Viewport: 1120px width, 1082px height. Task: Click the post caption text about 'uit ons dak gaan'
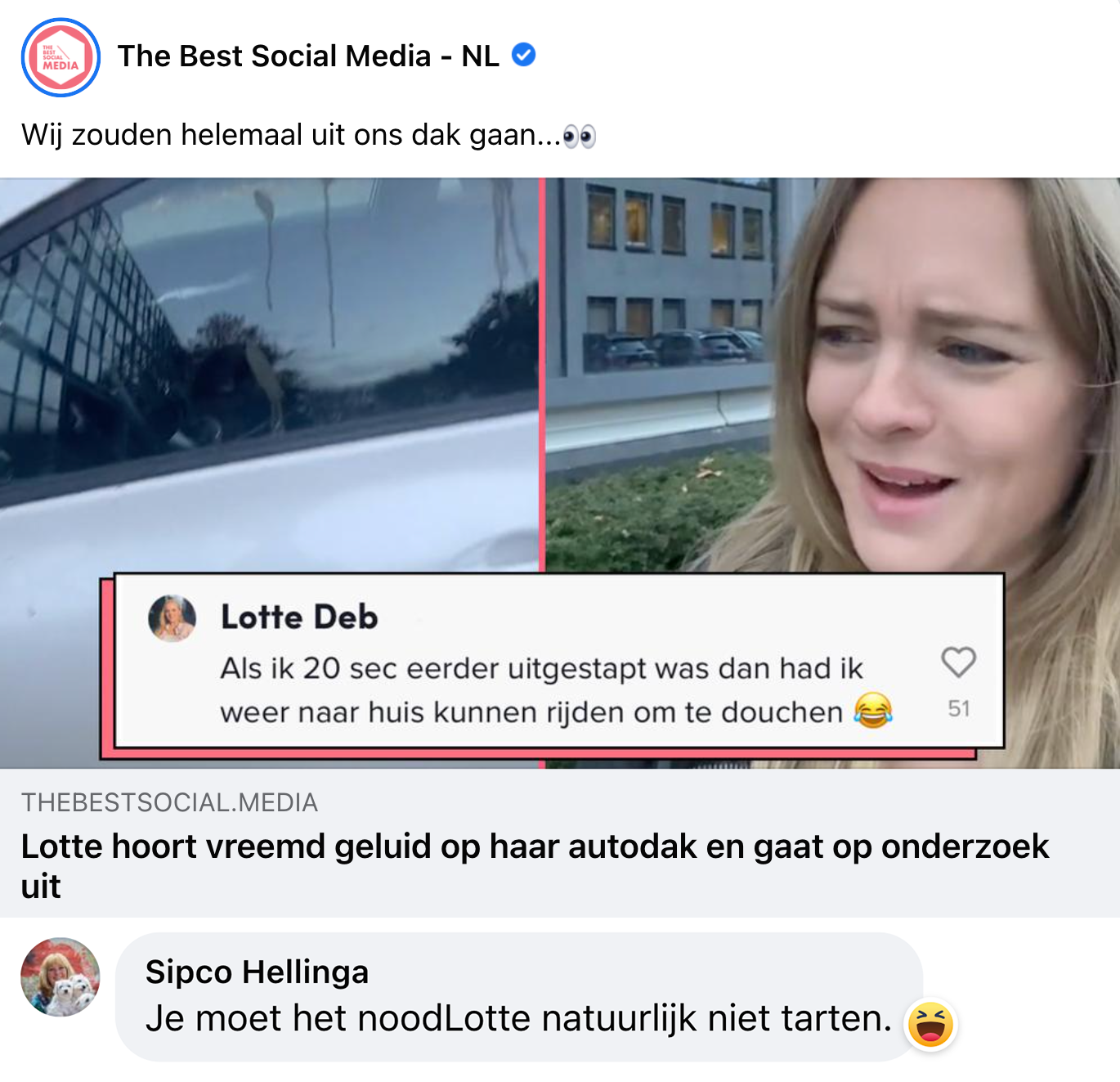[x=291, y=135]
